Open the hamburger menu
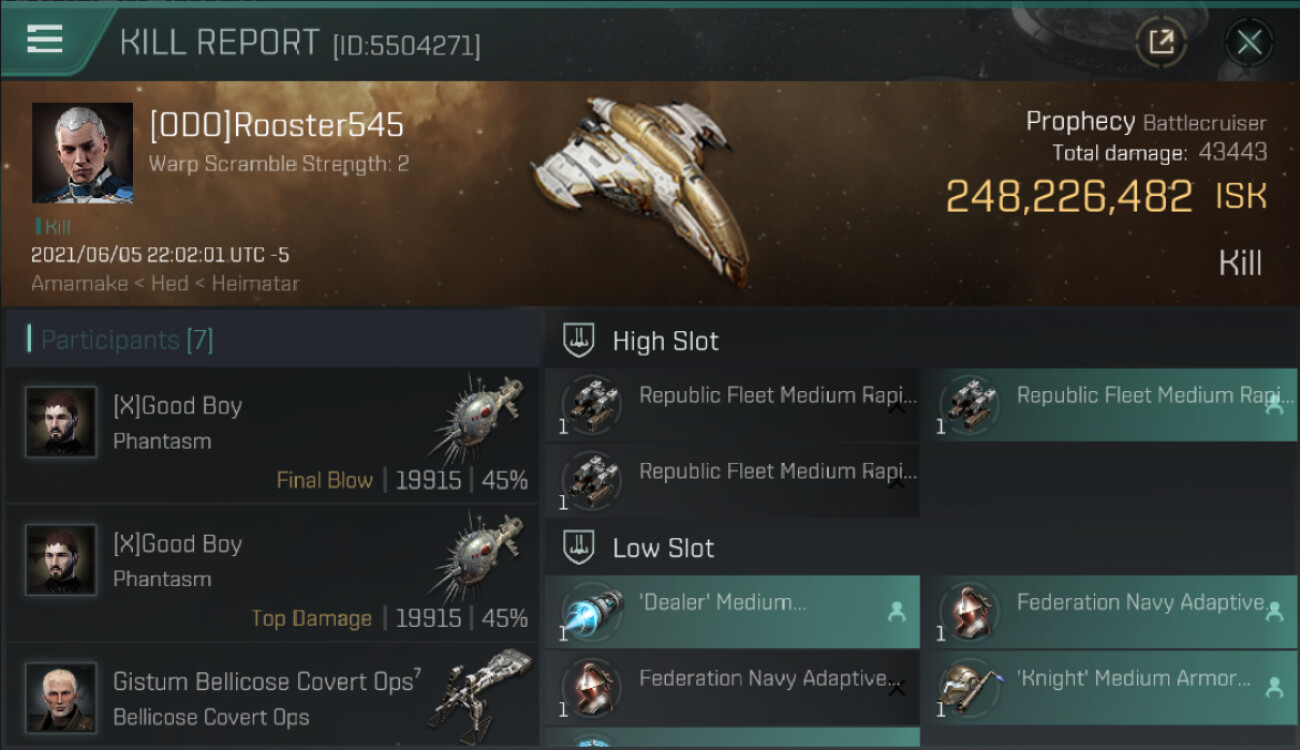 (x=45, y=40)
